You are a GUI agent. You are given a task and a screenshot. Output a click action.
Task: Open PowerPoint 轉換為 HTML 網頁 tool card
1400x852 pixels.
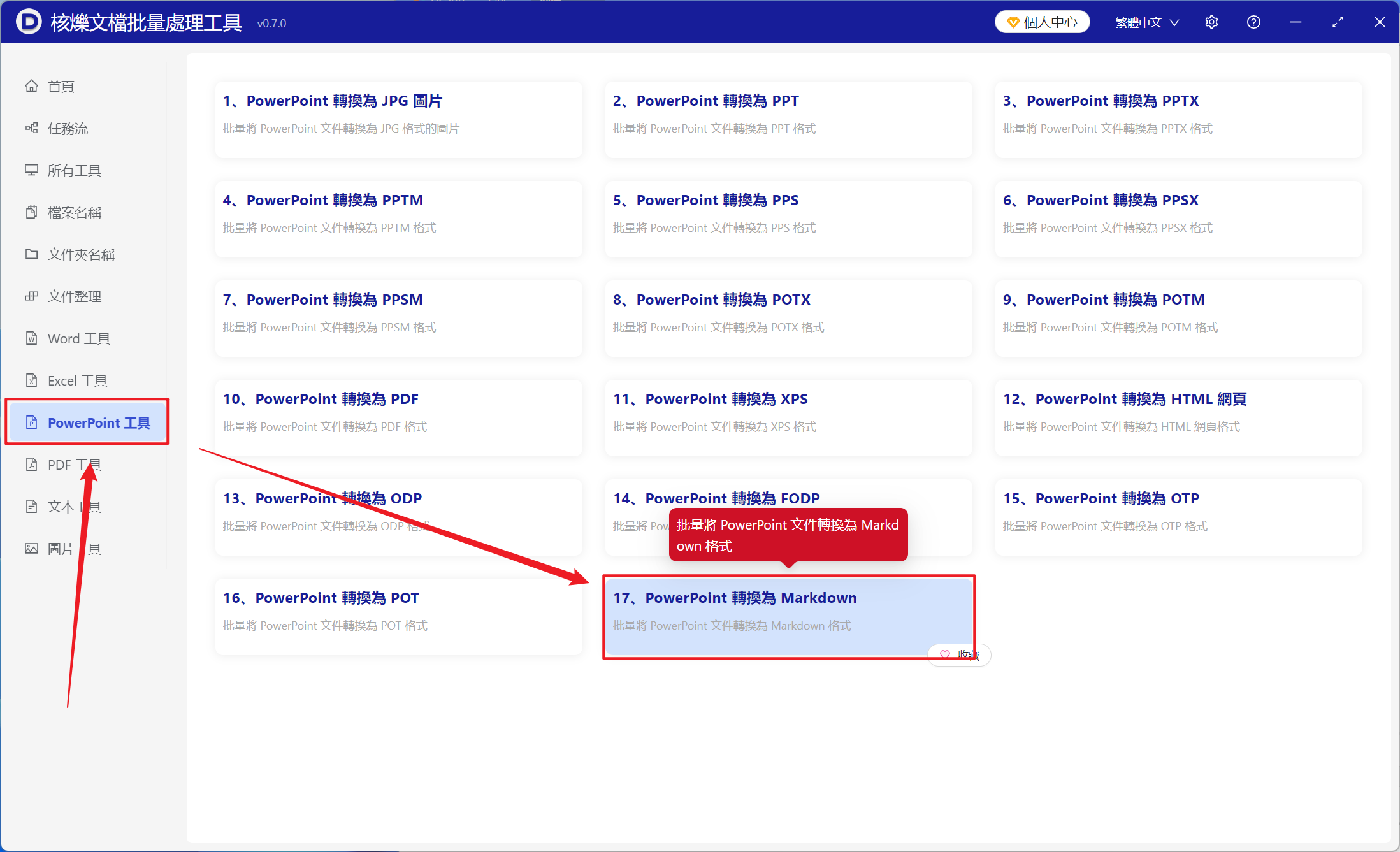(x=1179, y=418)
